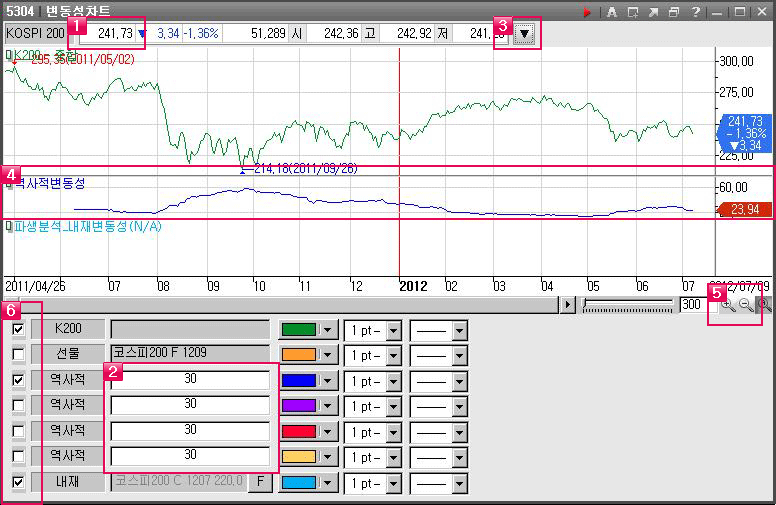This screenshot has width=776, height=505.
Task: Zoom in the chart with plus magnifier
Action: [x=727, y=304]
